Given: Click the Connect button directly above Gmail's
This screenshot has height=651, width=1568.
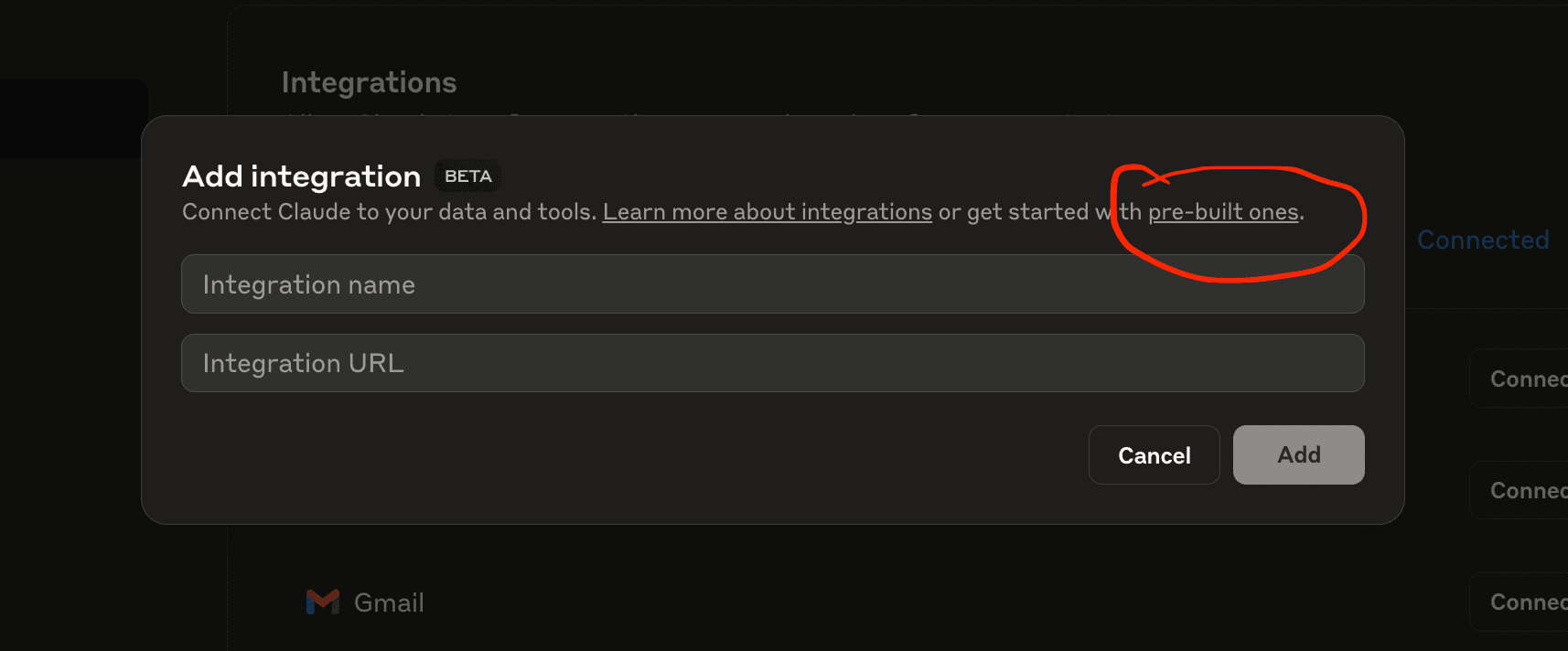Looking at the screenshot, I should point(1520,491).
